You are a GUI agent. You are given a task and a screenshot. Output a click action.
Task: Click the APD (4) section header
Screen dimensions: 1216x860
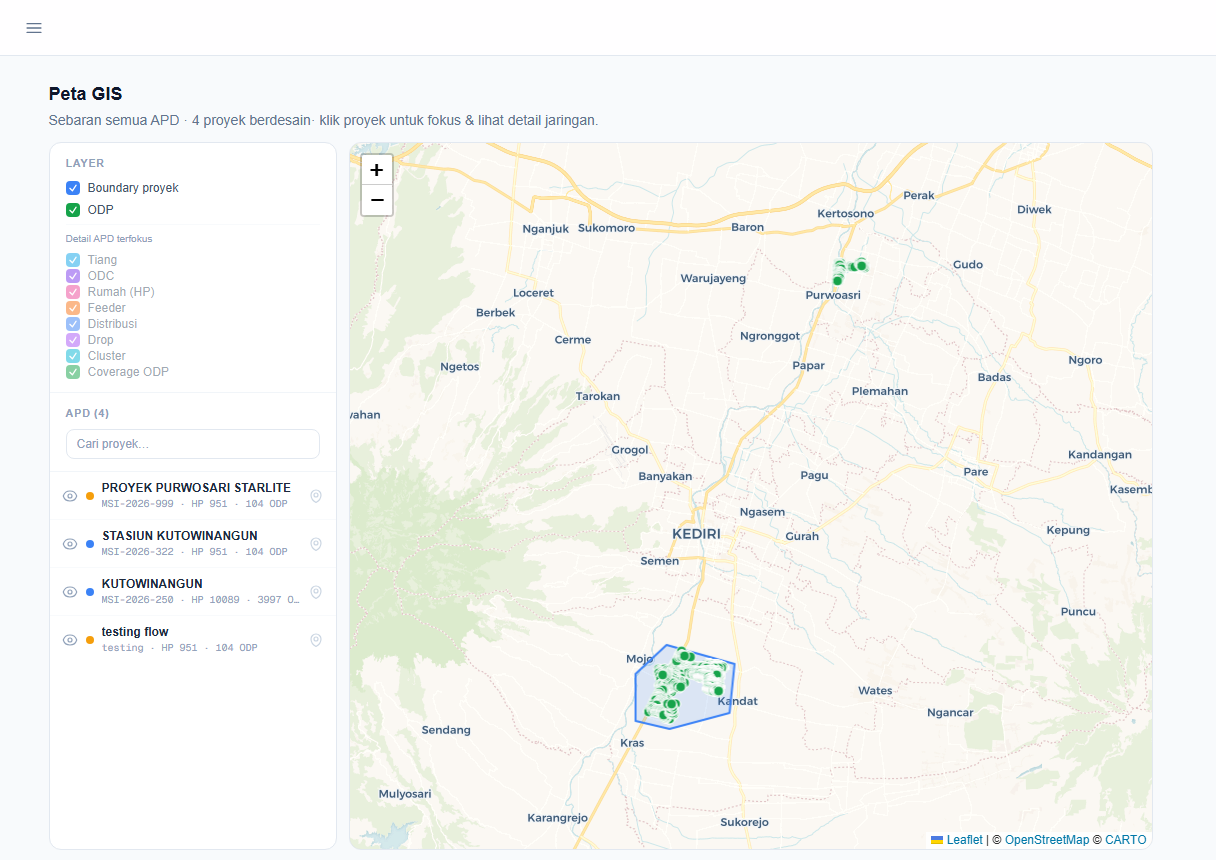tap(87, 413)
